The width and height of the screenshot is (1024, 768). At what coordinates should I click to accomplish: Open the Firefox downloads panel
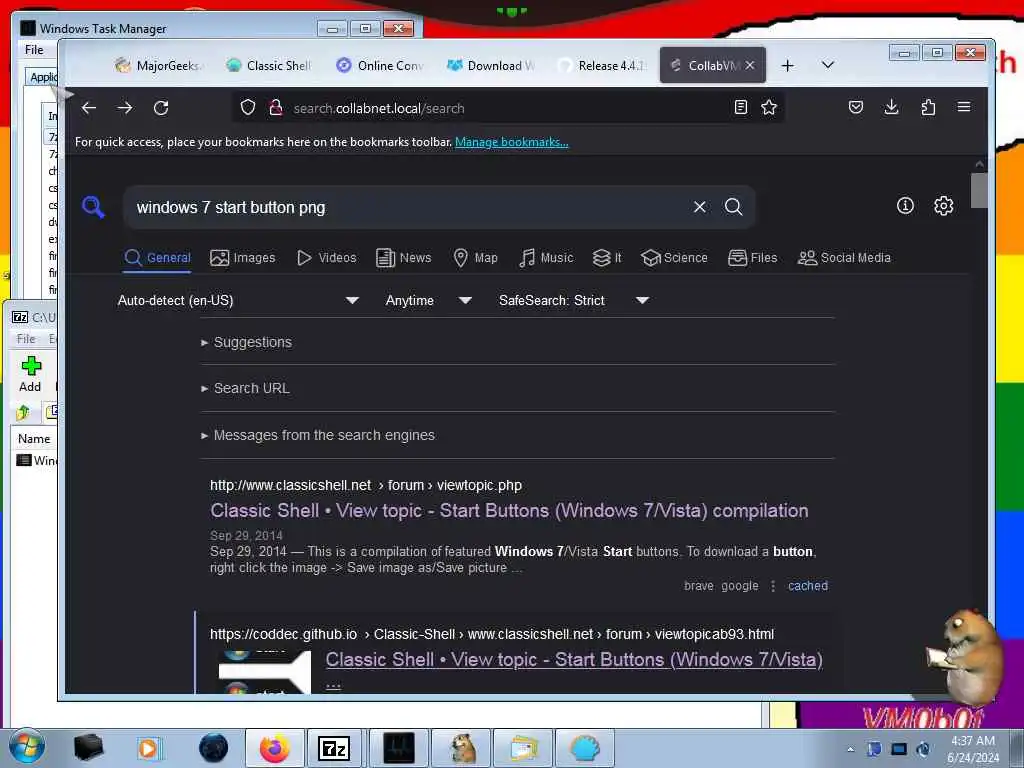point(891,107)
